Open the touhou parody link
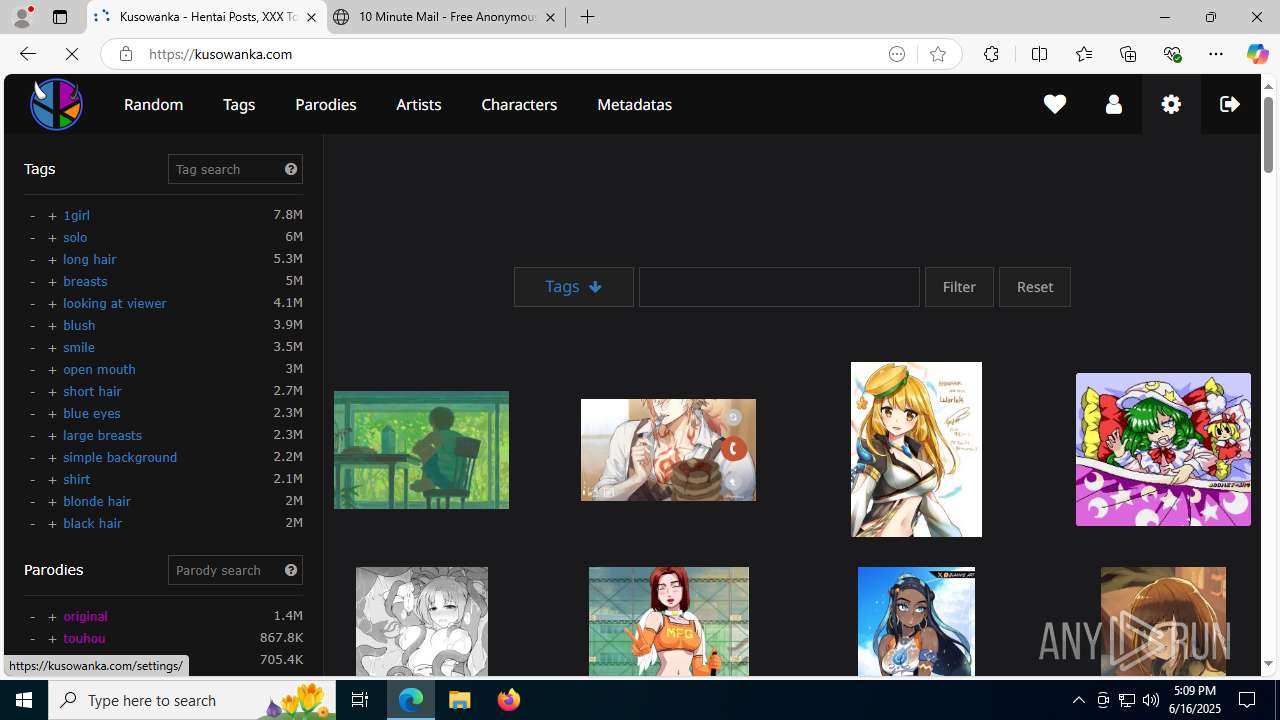The height and width of the screenshot is (720, 1280). click(84, 638)
